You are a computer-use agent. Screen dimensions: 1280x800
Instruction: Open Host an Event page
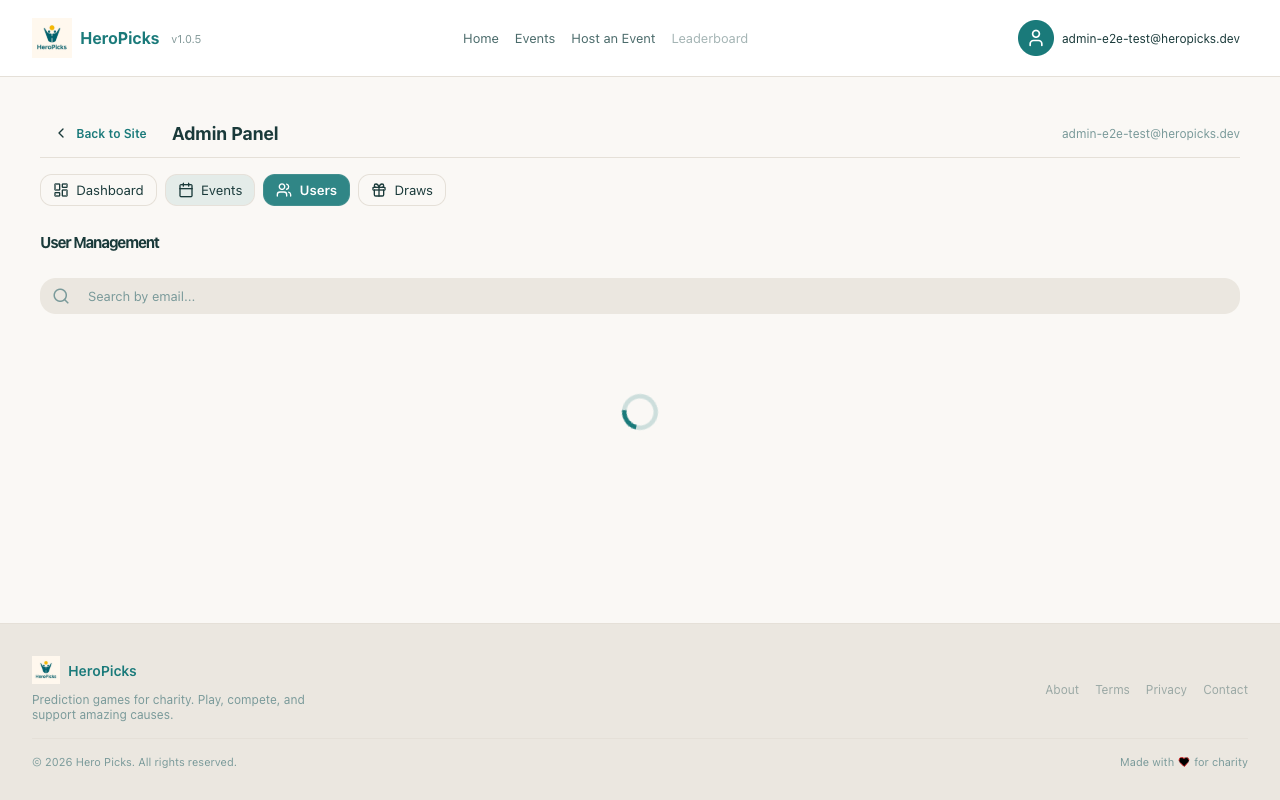613,38
